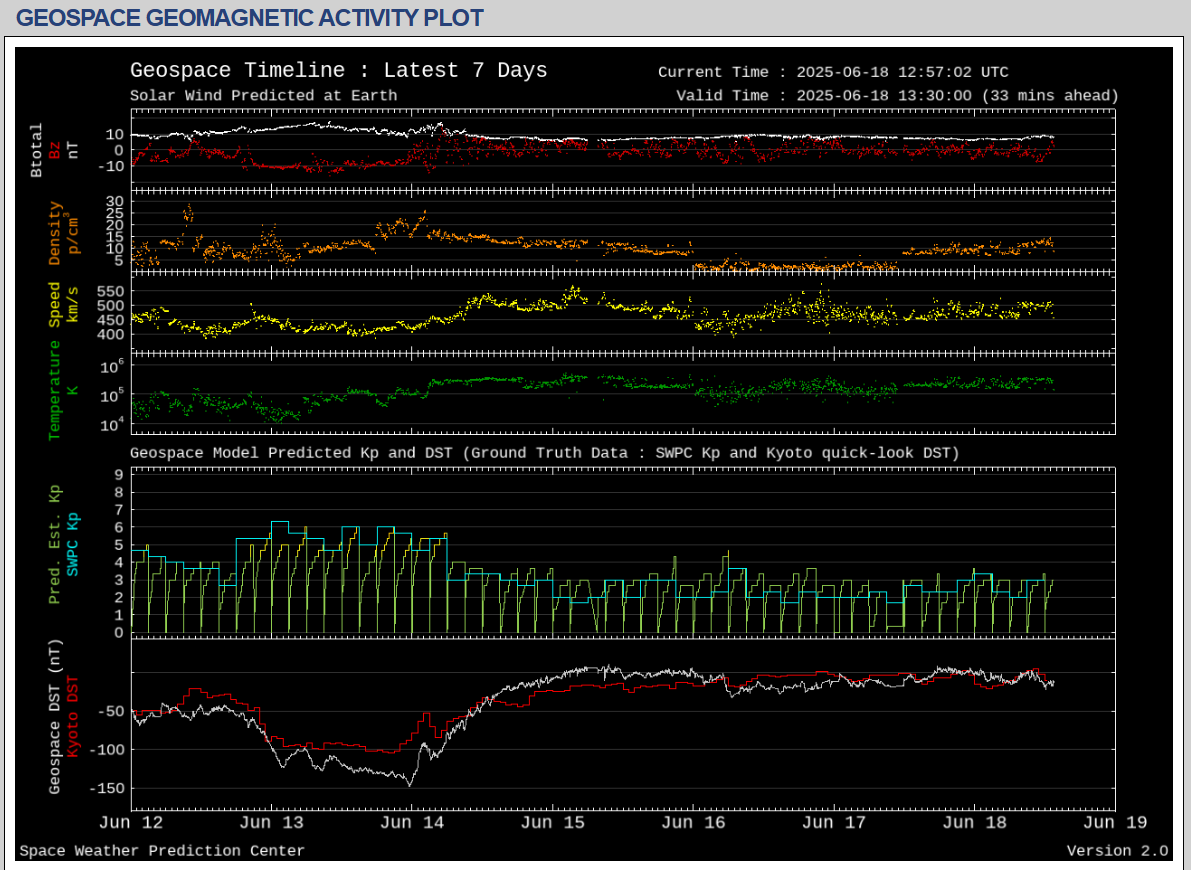The height and width of the screenshot is (870, 1191).
Task: Click the cyan SWPC Kp axis label
Action: click(73, 545)
